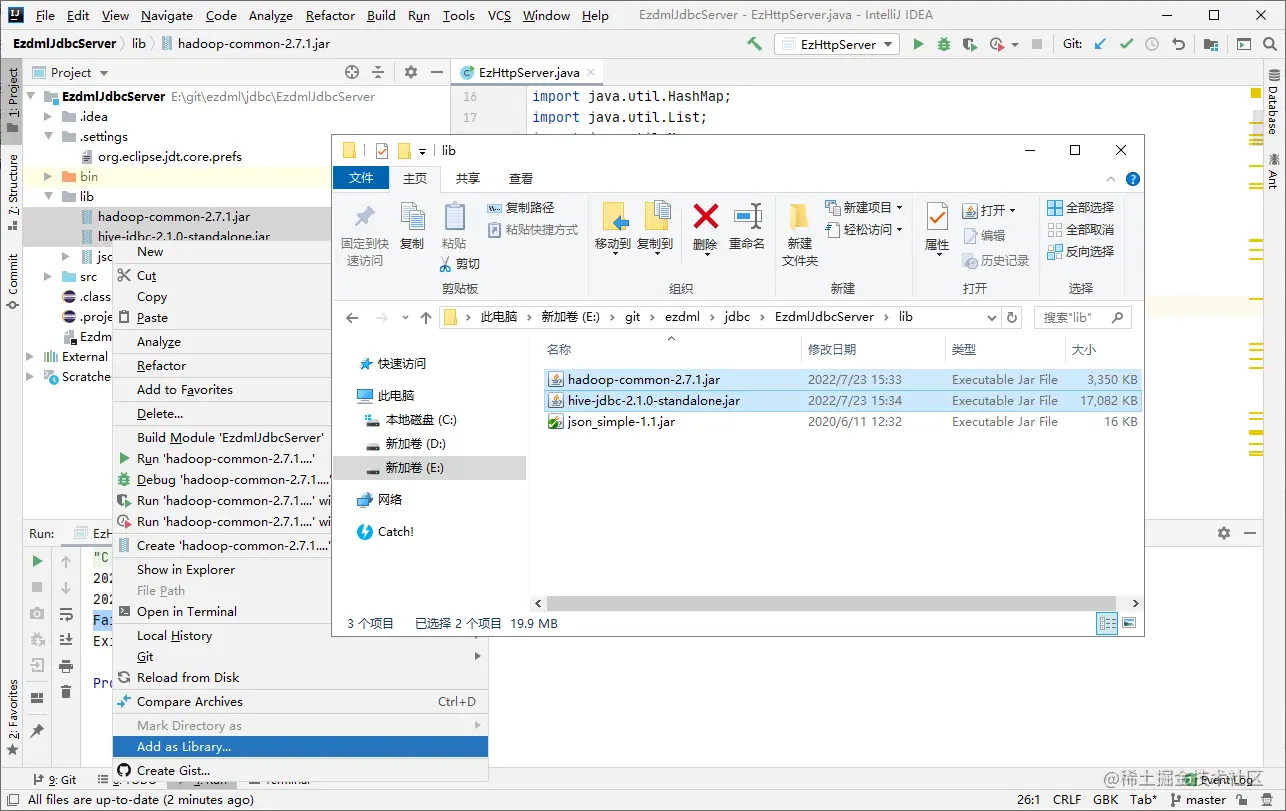Click the Explorer back navigation arrow

(x=352, y=317)
